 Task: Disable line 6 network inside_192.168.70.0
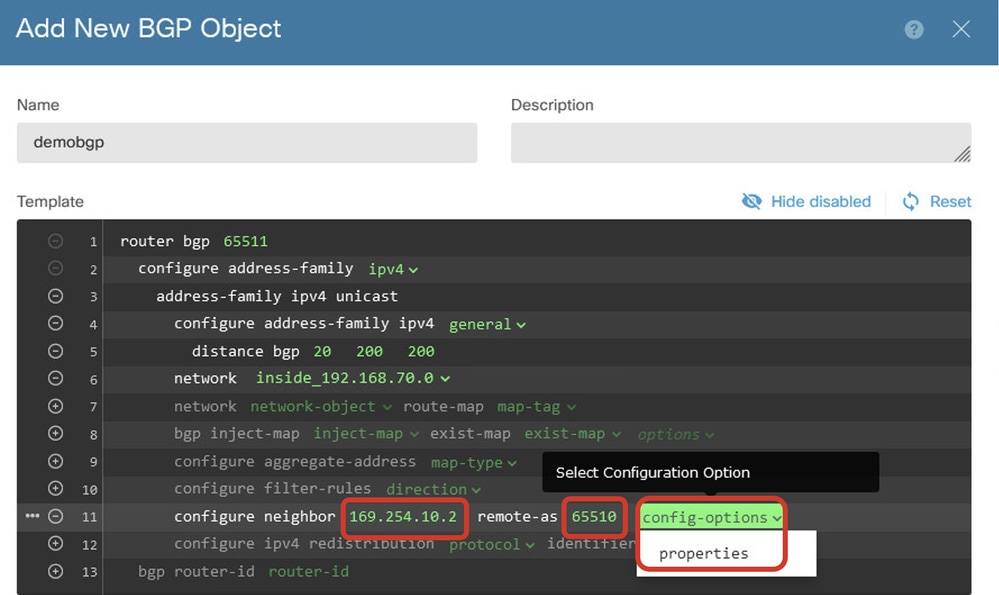click(55, 378)
